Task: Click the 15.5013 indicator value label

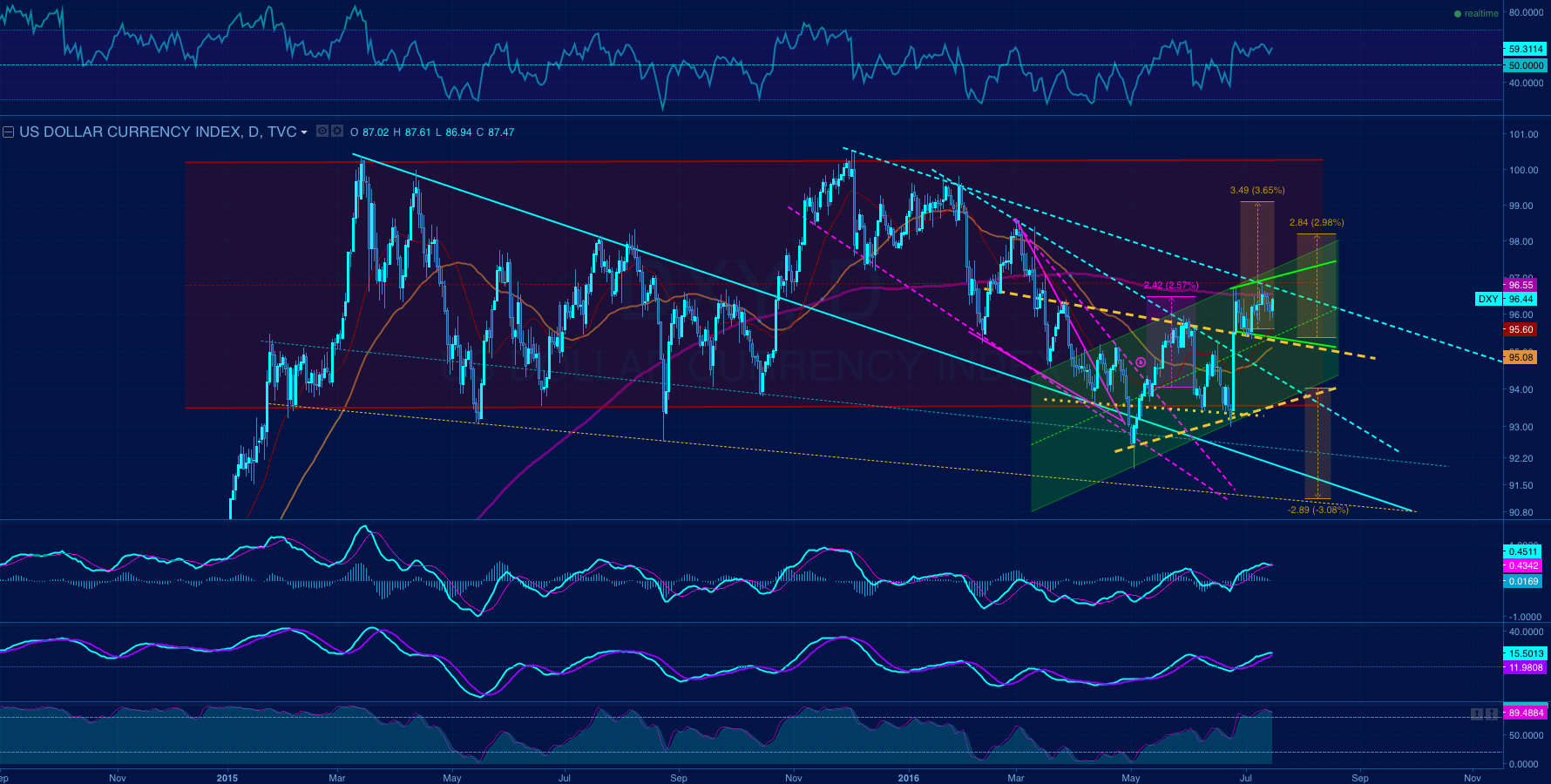Action: coord(1526,653)
